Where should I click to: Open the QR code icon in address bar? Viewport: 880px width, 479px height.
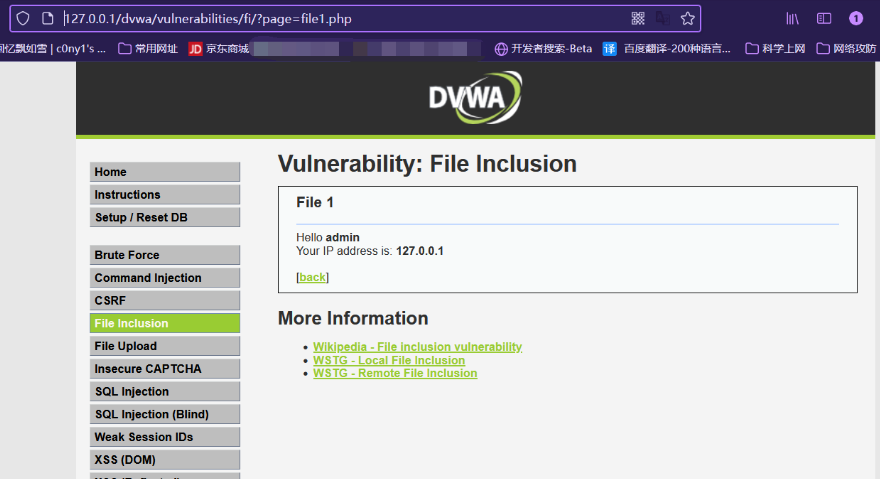click(x=638, y=19)
